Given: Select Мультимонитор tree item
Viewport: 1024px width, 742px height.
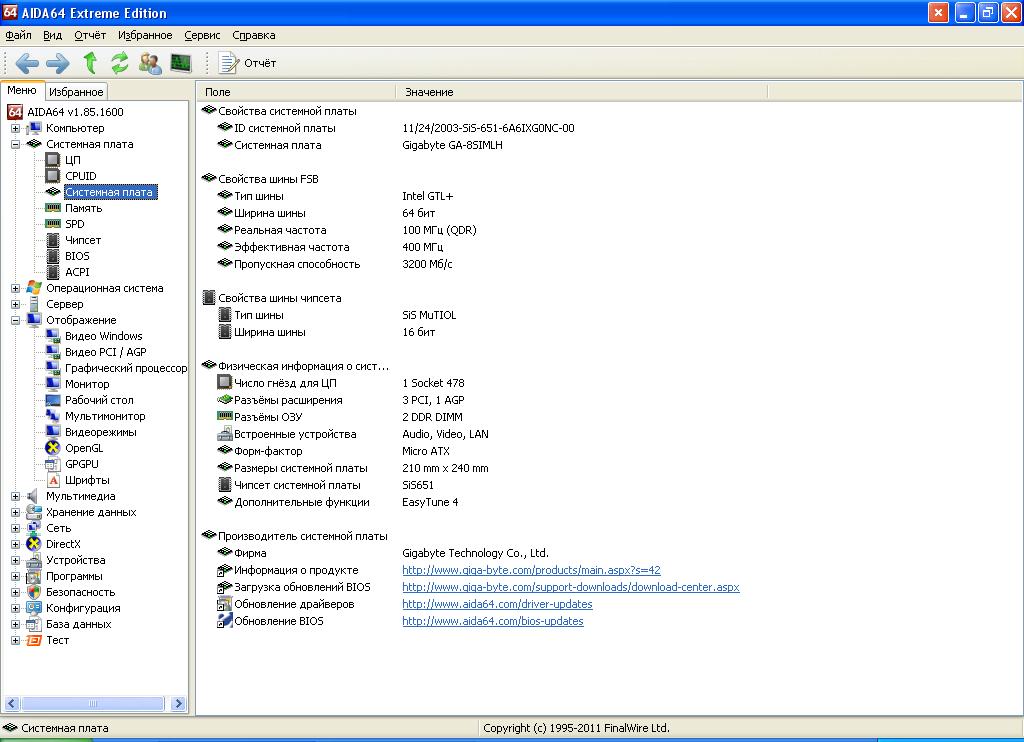Looking at the screenshot, I should pyautogui.click(x=105, y=416).
